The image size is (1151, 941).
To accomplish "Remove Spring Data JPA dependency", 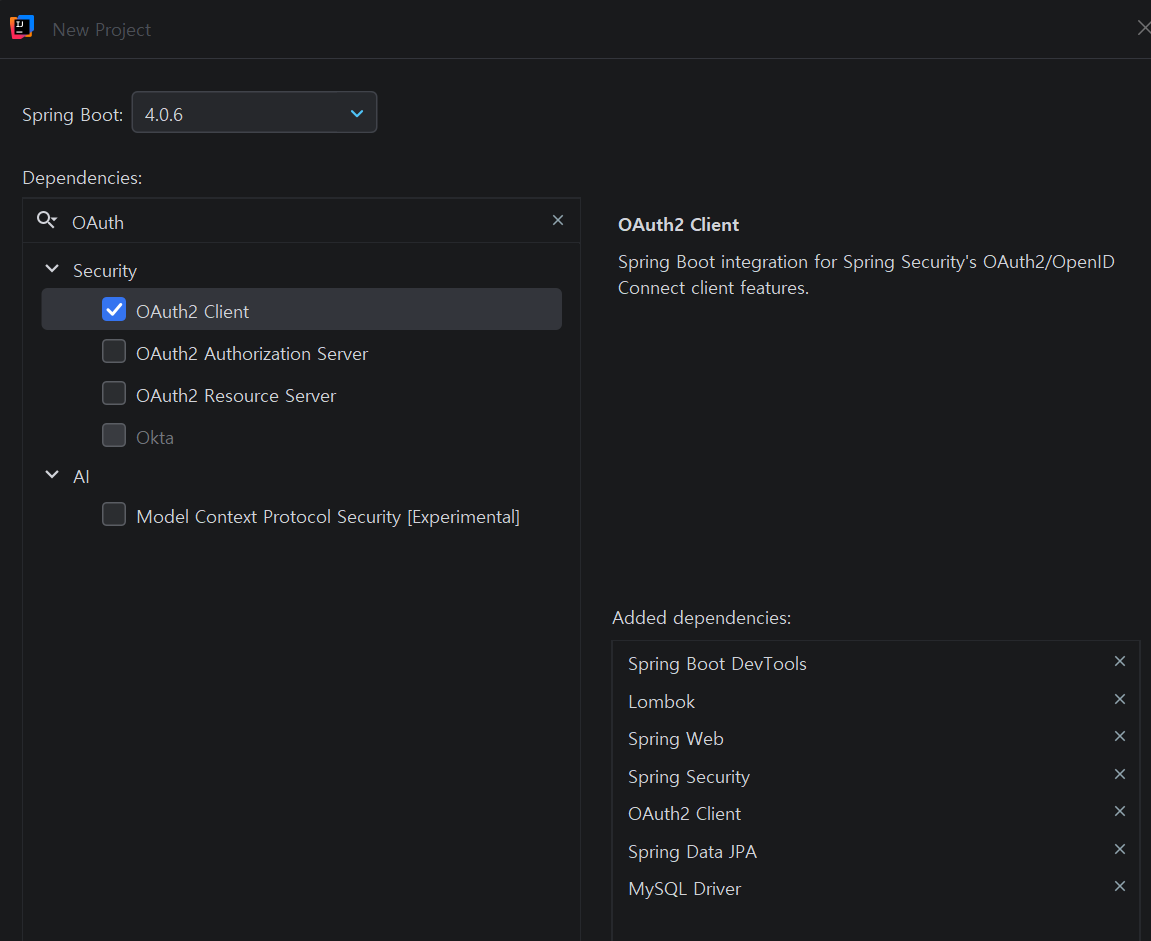I will point(1119,849).
